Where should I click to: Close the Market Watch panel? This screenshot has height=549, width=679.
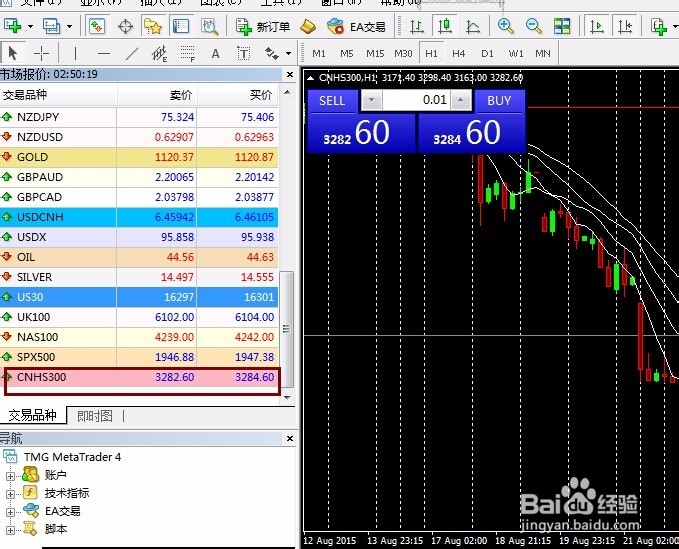pos(290,74)
